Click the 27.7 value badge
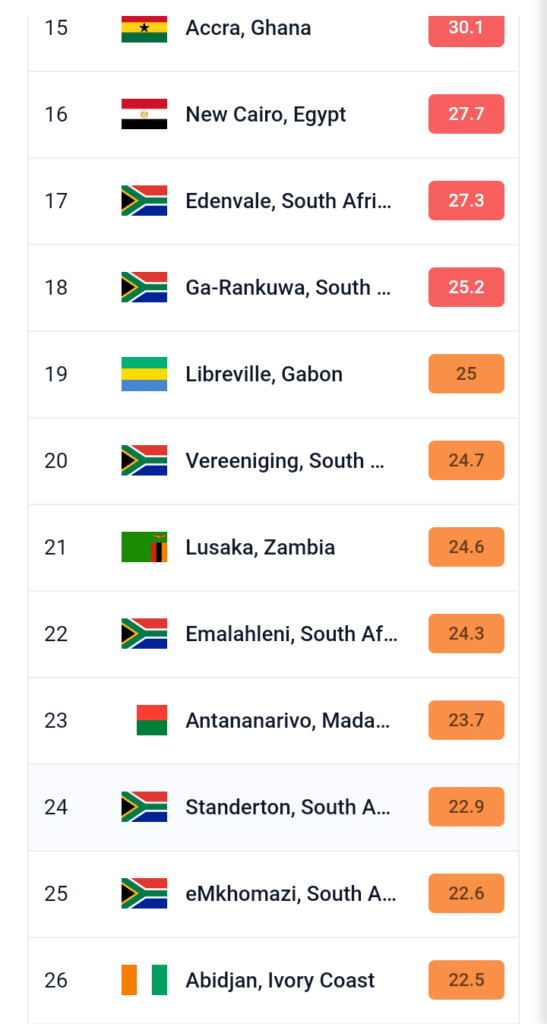Screen dimensions: 547x1024 pos(466,114)
